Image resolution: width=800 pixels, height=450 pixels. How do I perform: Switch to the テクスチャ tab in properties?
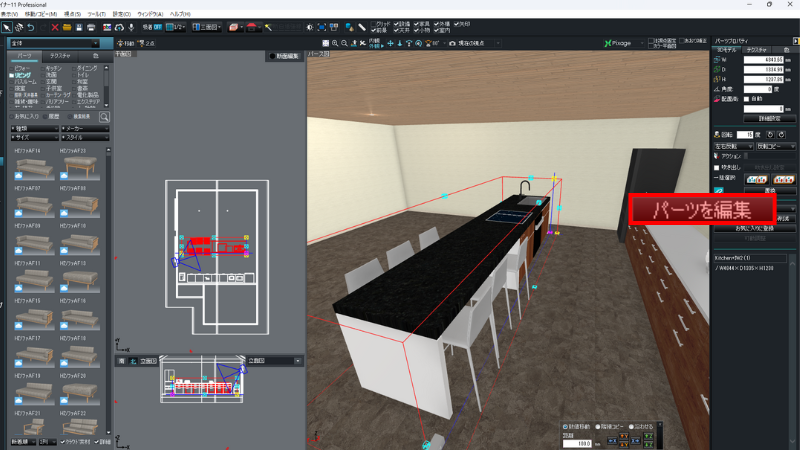[756, 49]
